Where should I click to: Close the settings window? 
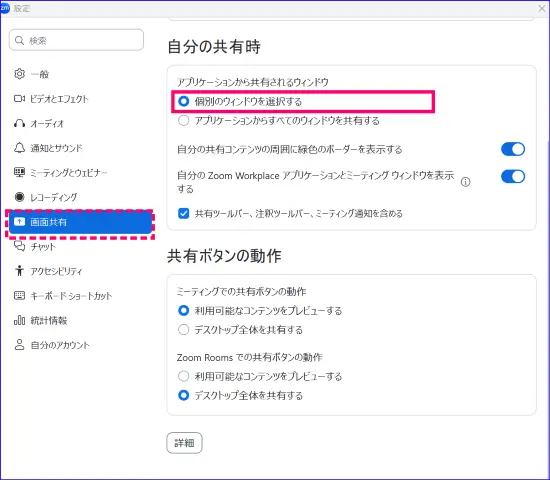coord(542,8)
